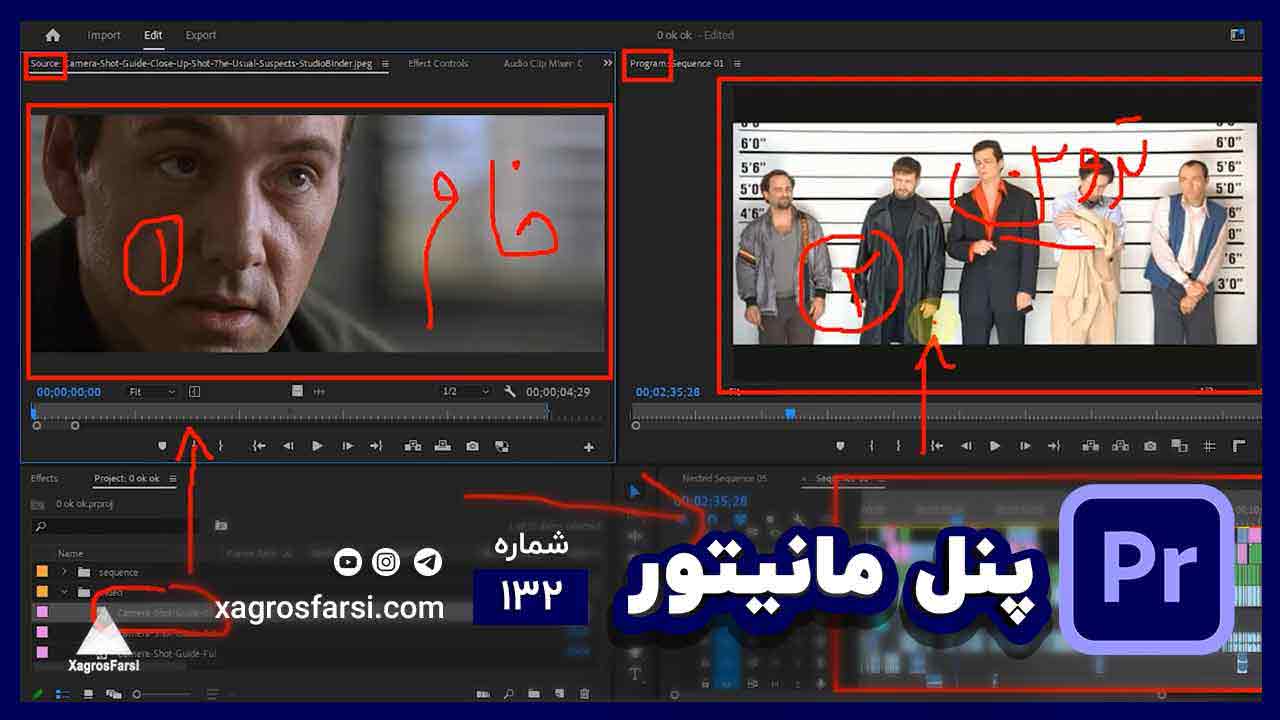Click the orange label of sequence bin

click(42, 572)
